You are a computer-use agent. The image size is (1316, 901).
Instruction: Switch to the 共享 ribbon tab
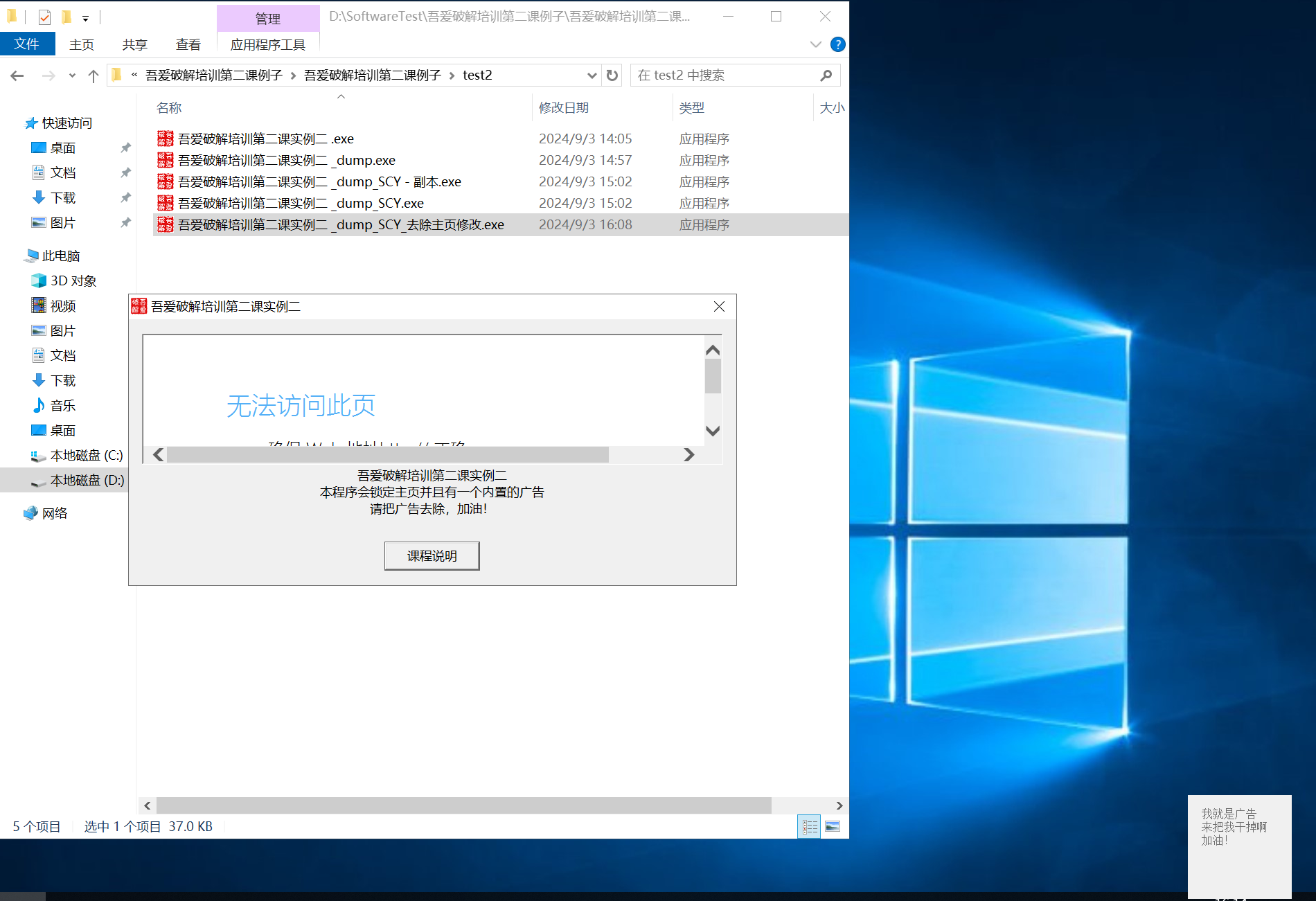pyautogui.click(x=134, y=44)
